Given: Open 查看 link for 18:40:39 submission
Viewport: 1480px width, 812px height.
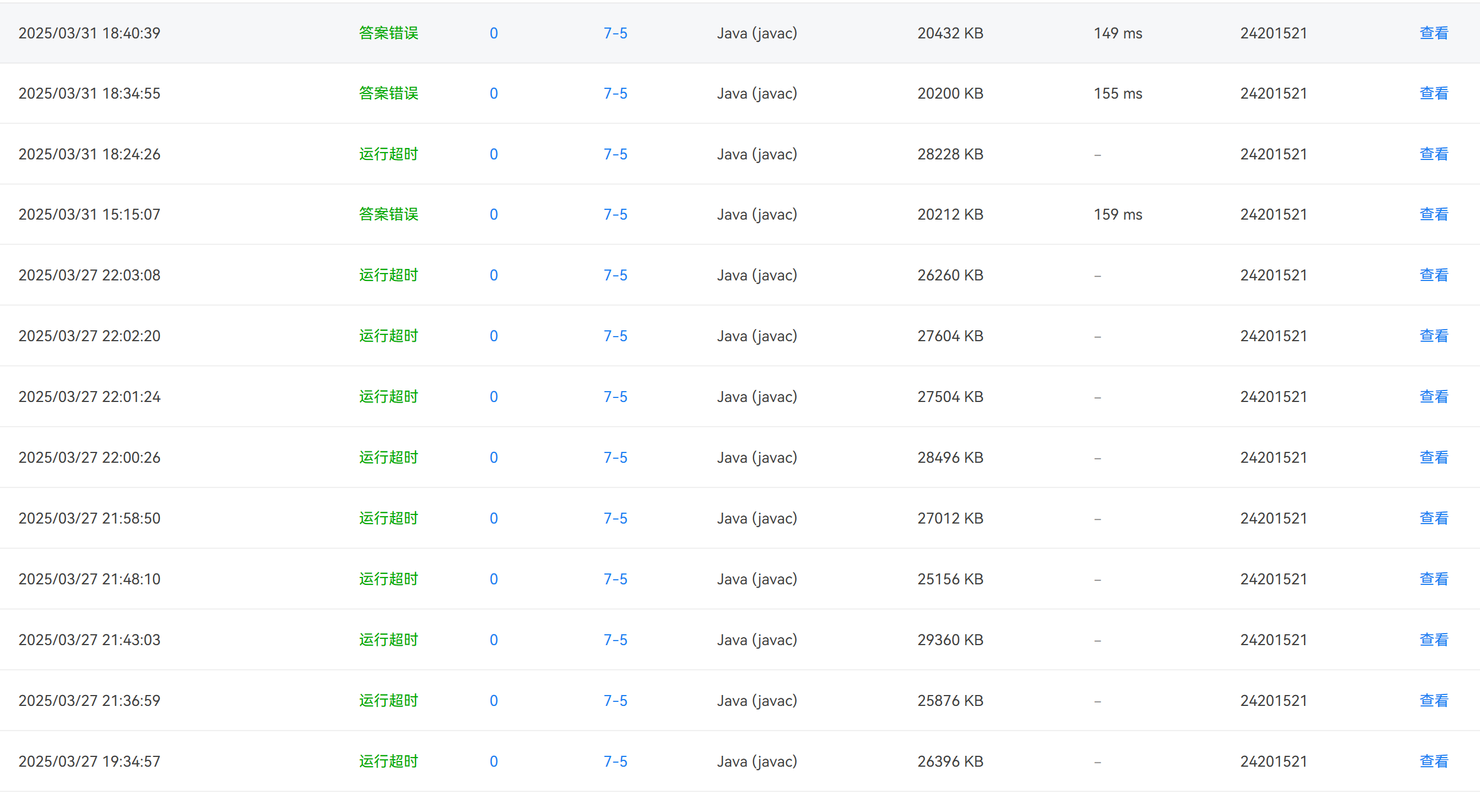Looking at the screenshot, I should [1434, 33].
